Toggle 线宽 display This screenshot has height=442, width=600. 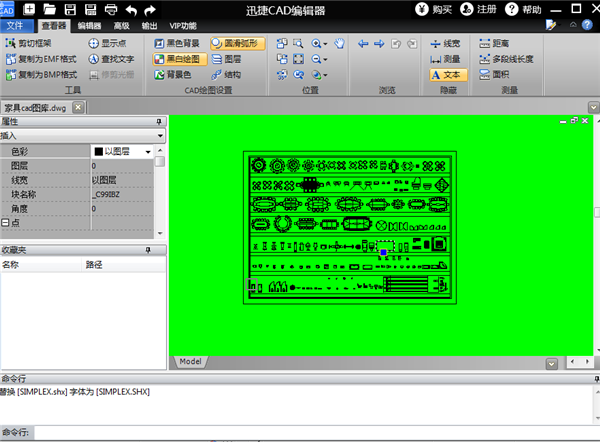click(445, 44)
